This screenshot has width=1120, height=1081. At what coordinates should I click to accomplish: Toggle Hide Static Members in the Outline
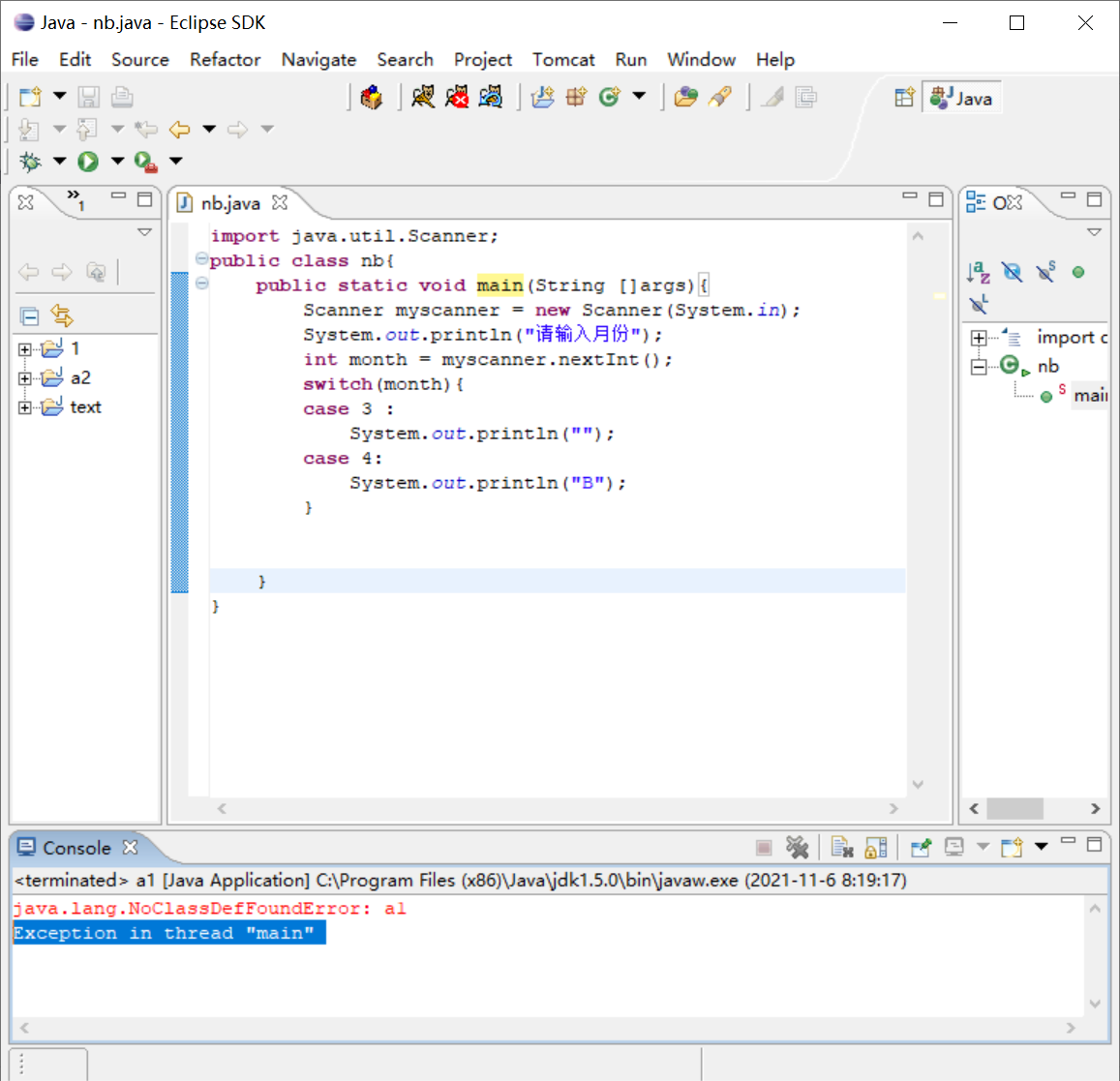click(x=1045, y=272)
